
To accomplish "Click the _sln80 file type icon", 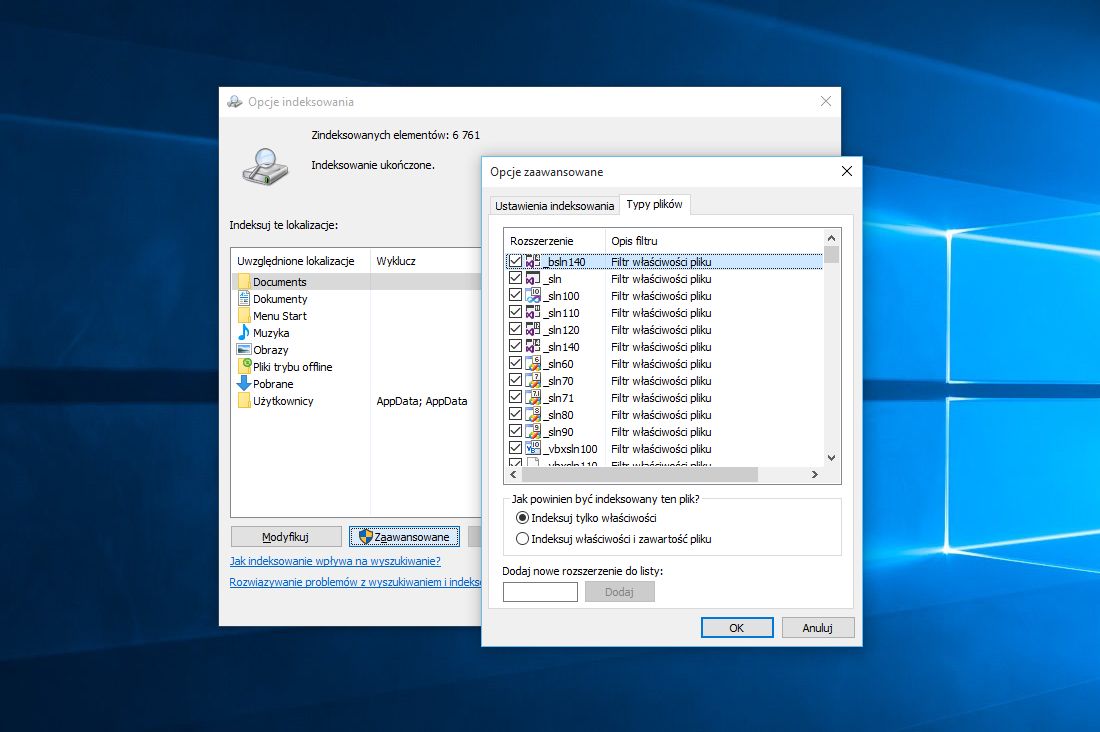I will pyautogui.click(x=533, y=414).
